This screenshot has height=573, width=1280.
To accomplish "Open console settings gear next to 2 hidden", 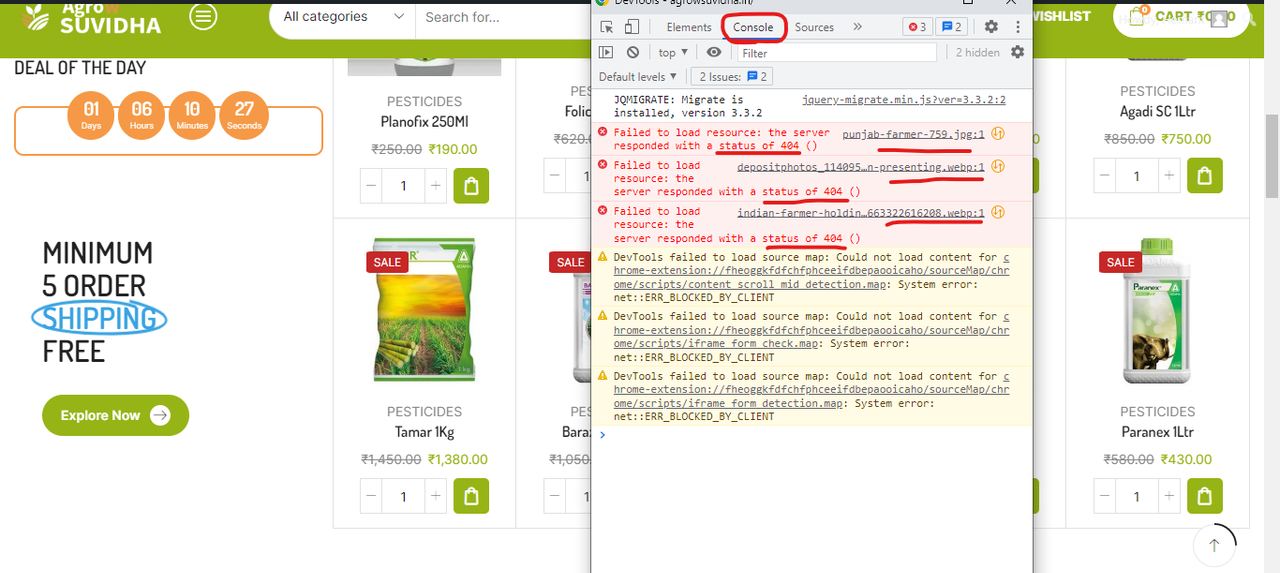I will point(1017,52).
